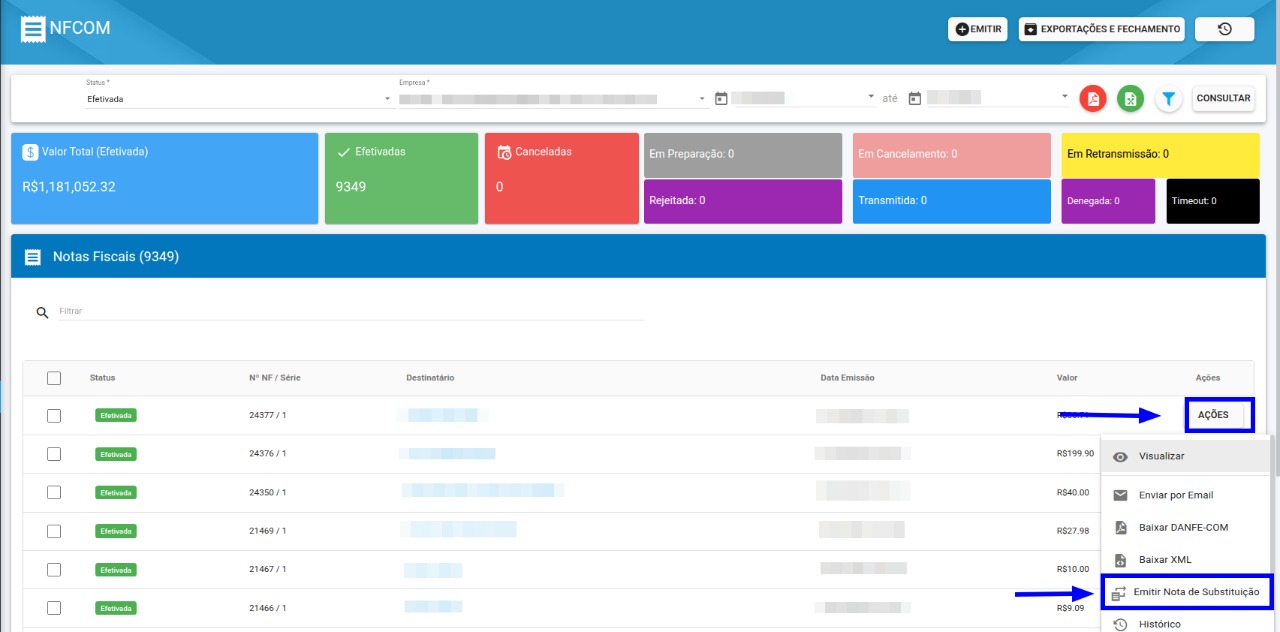Export the list with the green spreadsheet icon

click(x=1130, y=99)
